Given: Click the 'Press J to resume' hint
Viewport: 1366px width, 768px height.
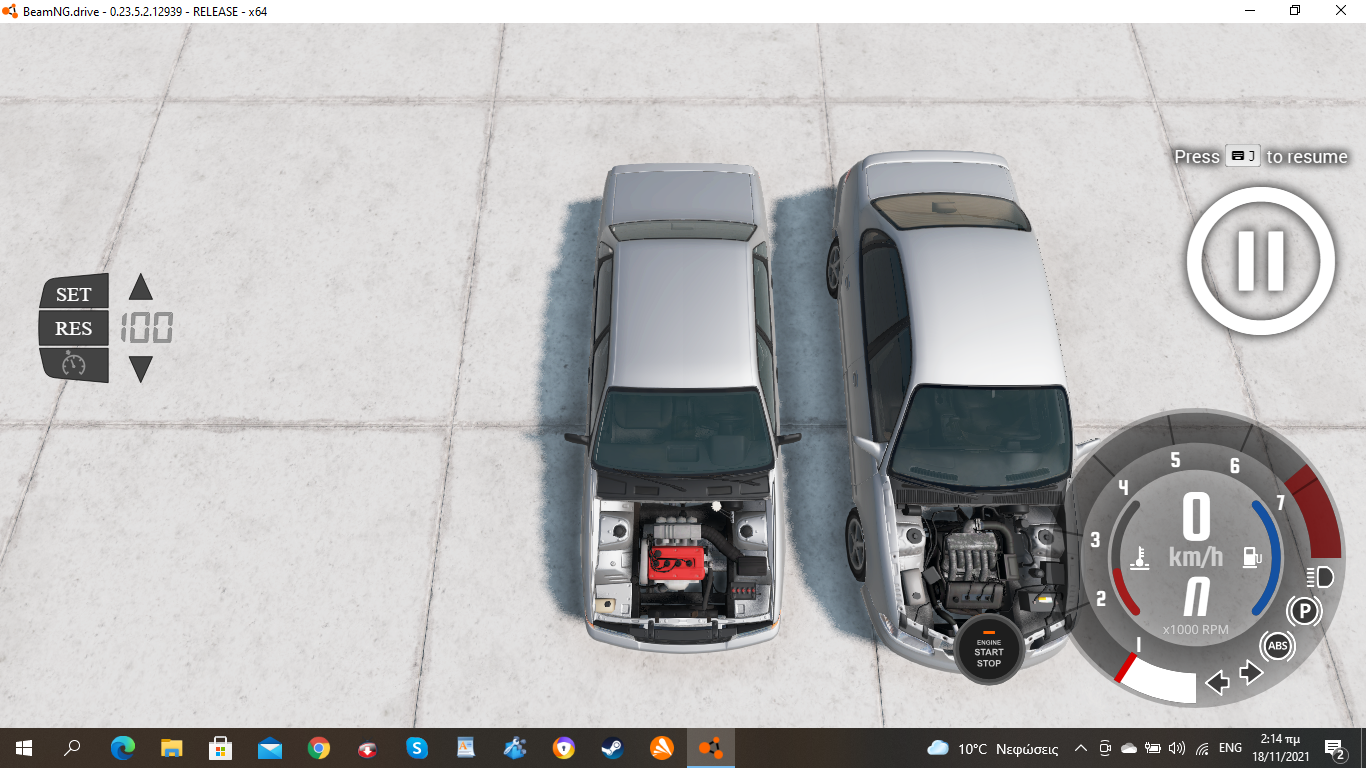Looking at the screenshot, I should pos(1261,156).
